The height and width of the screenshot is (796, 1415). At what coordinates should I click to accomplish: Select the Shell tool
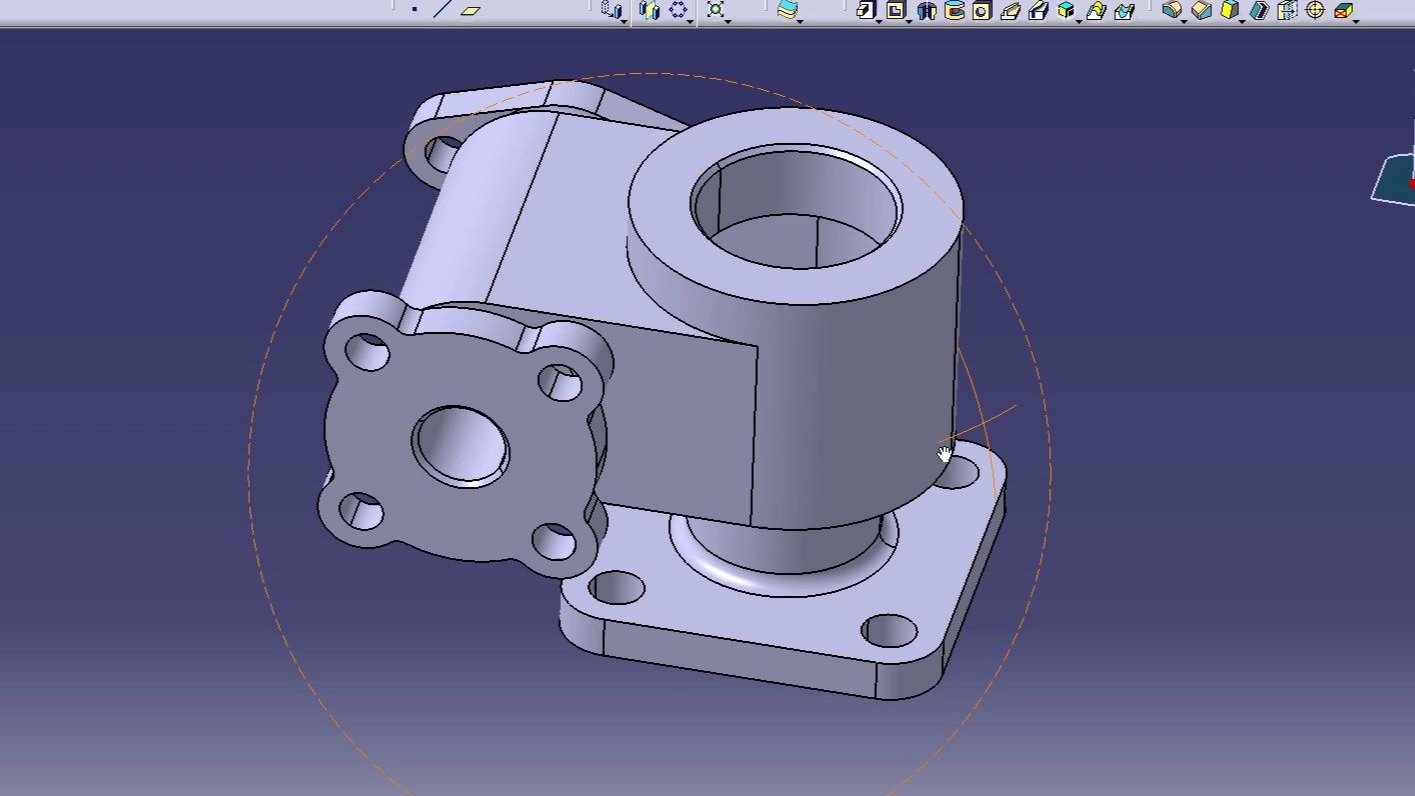tap(1259, 10)
